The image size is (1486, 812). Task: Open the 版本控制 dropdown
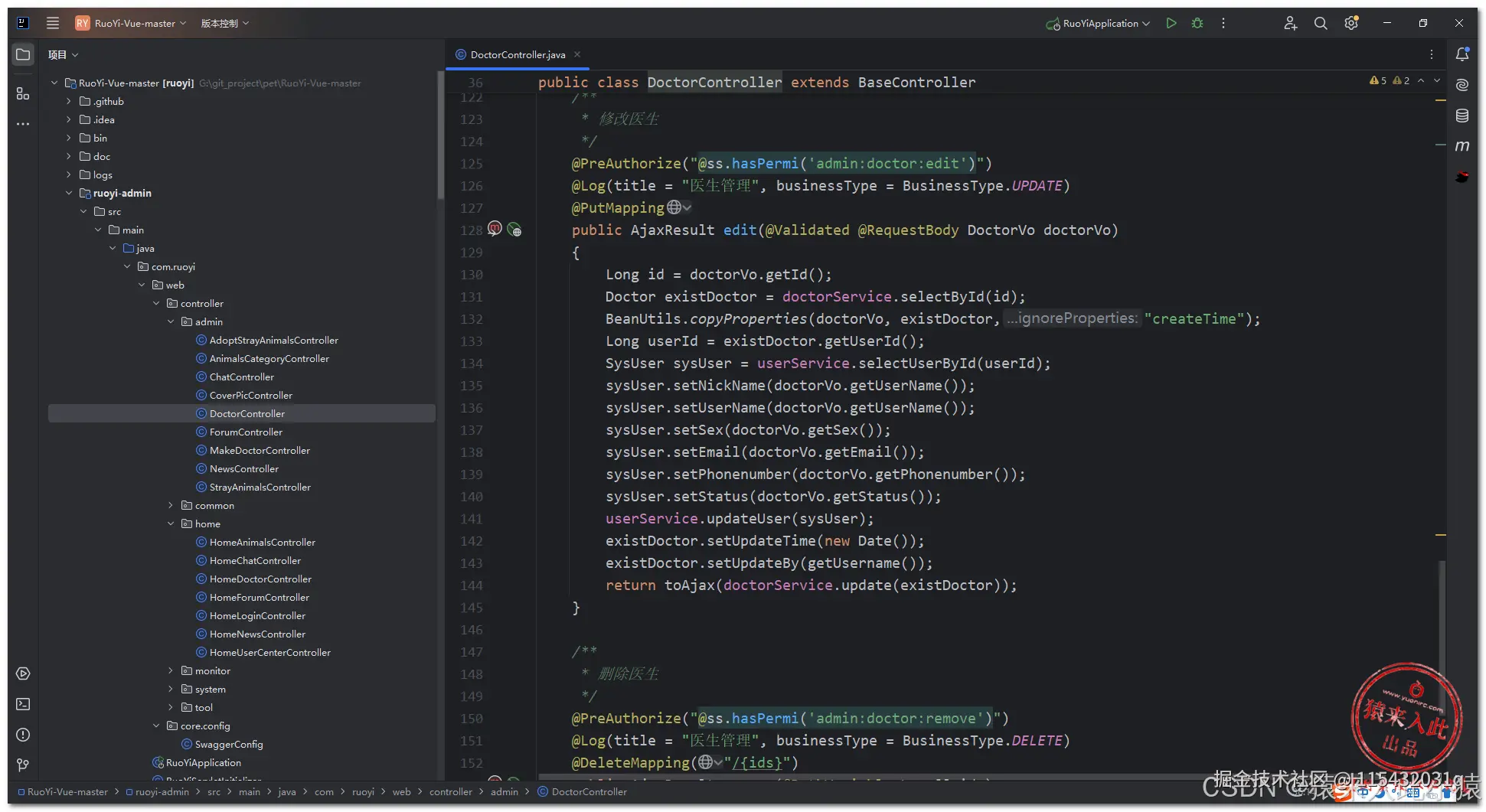point(225,23)
